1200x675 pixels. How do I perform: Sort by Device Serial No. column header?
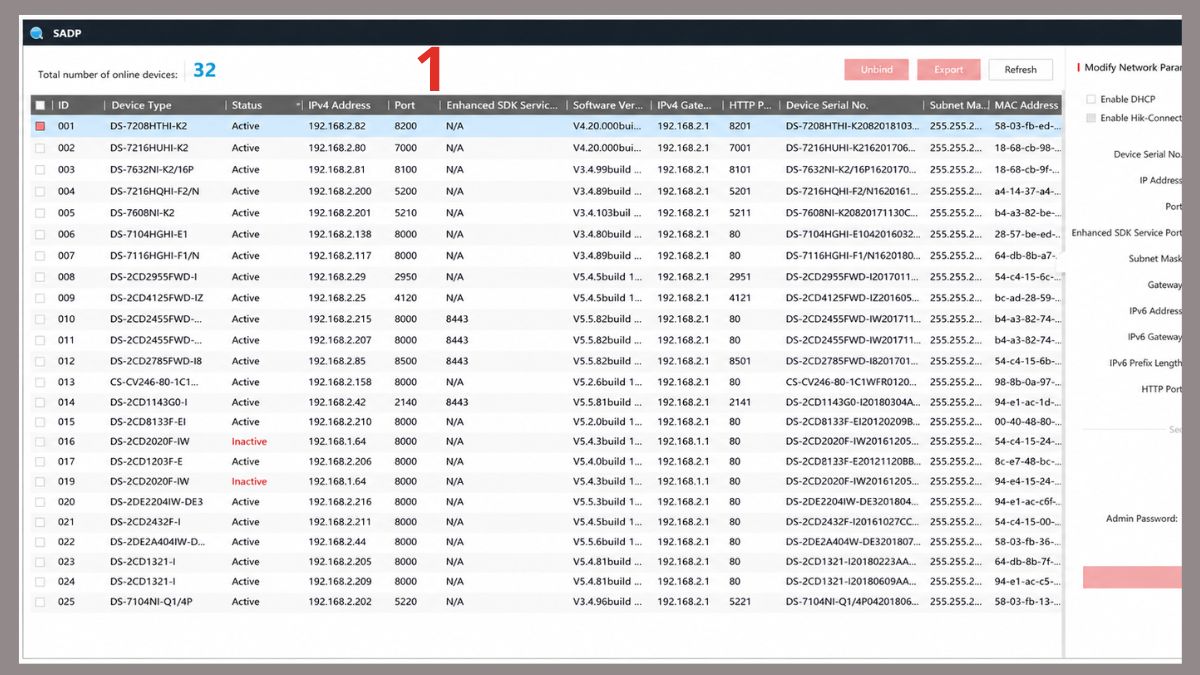(827, 105)
